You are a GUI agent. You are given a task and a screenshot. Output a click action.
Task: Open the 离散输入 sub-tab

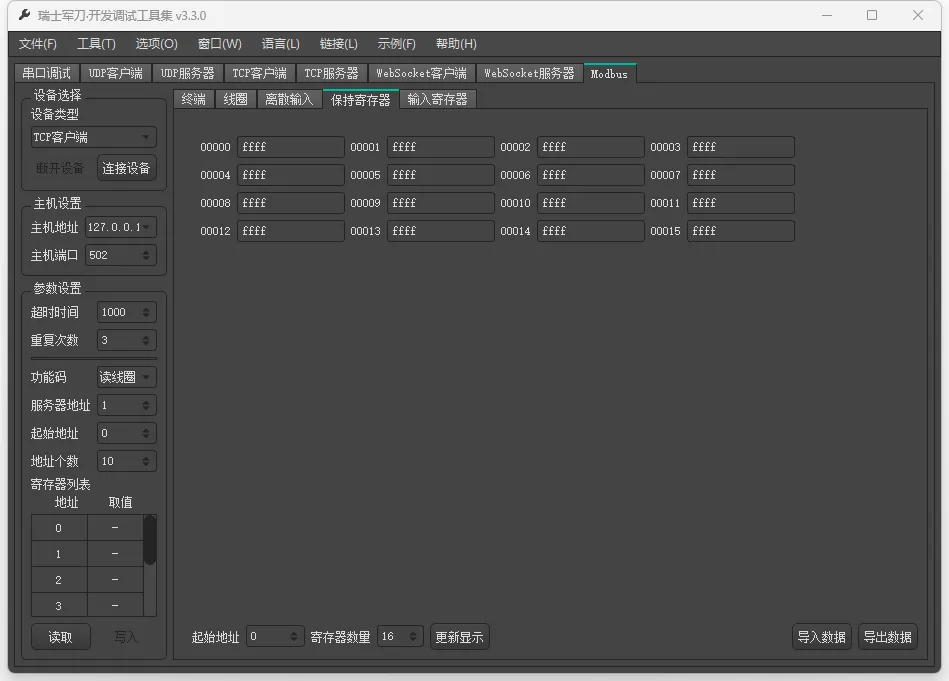(289, 99)
